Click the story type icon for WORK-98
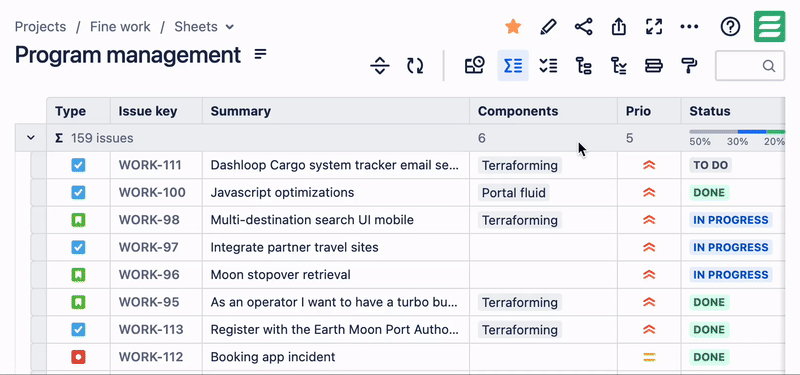800x375 pixels. [78, 220]
